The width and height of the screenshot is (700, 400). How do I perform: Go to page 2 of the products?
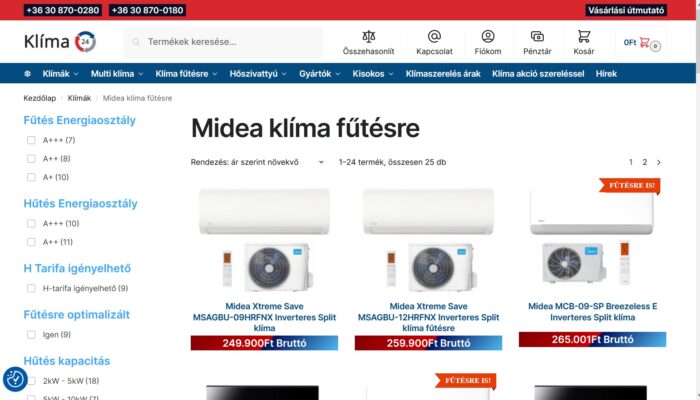point(644,162)
